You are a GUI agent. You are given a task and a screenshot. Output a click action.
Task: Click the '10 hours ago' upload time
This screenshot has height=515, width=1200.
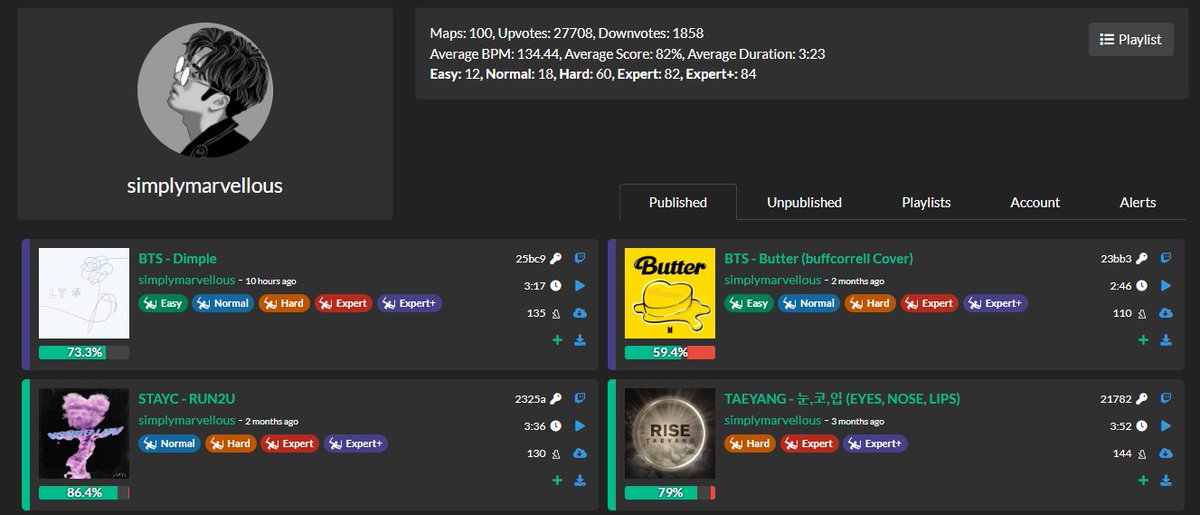point(270,281)
